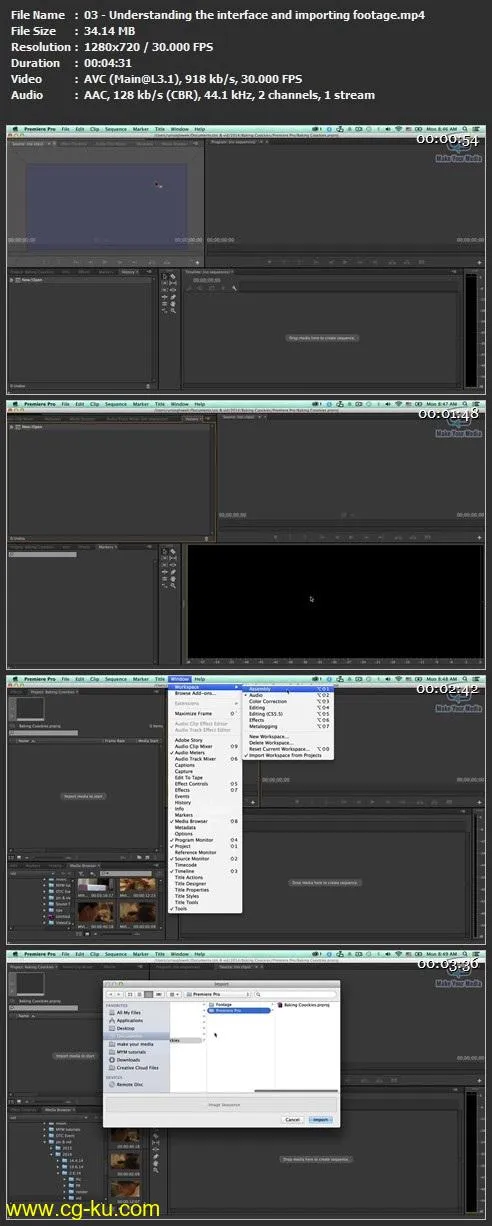This screenshot has width=492, height=1226.
Task: Click search field in Import dialog
Action: tap(295, 995)
